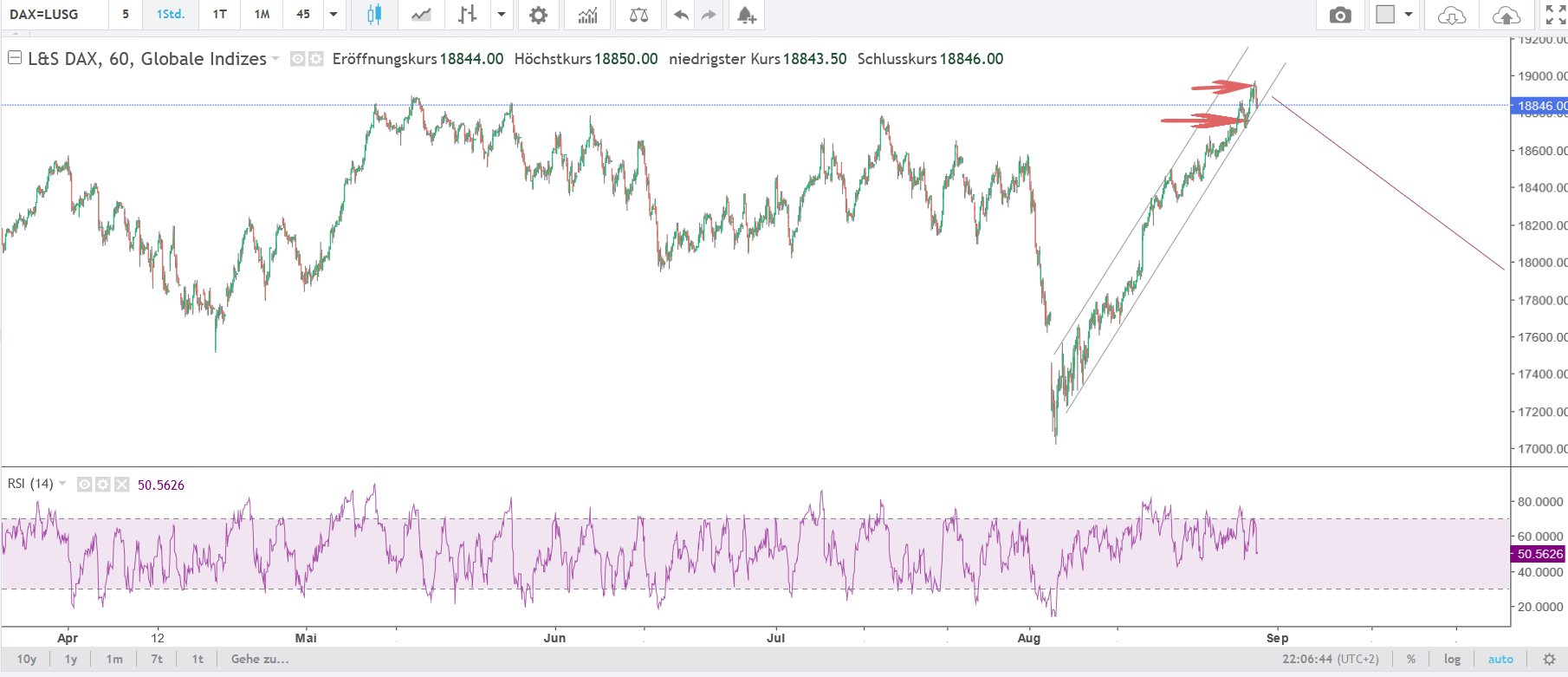
Task: Click the 17000.00 price axis label
Action: pos(1542,449)
